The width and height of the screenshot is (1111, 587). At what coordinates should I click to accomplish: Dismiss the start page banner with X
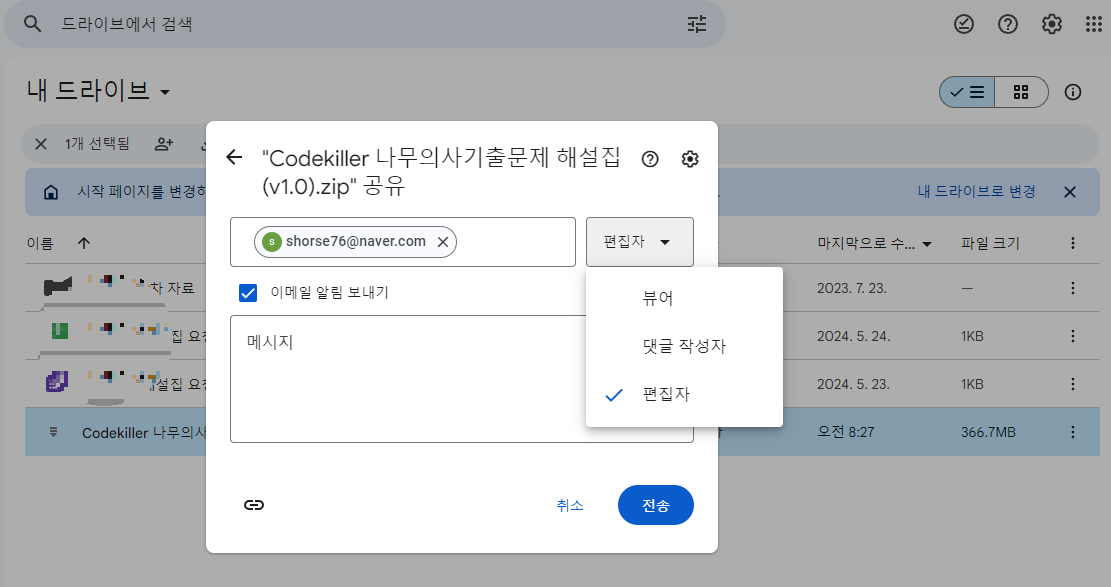click(x=1070, y=192)
